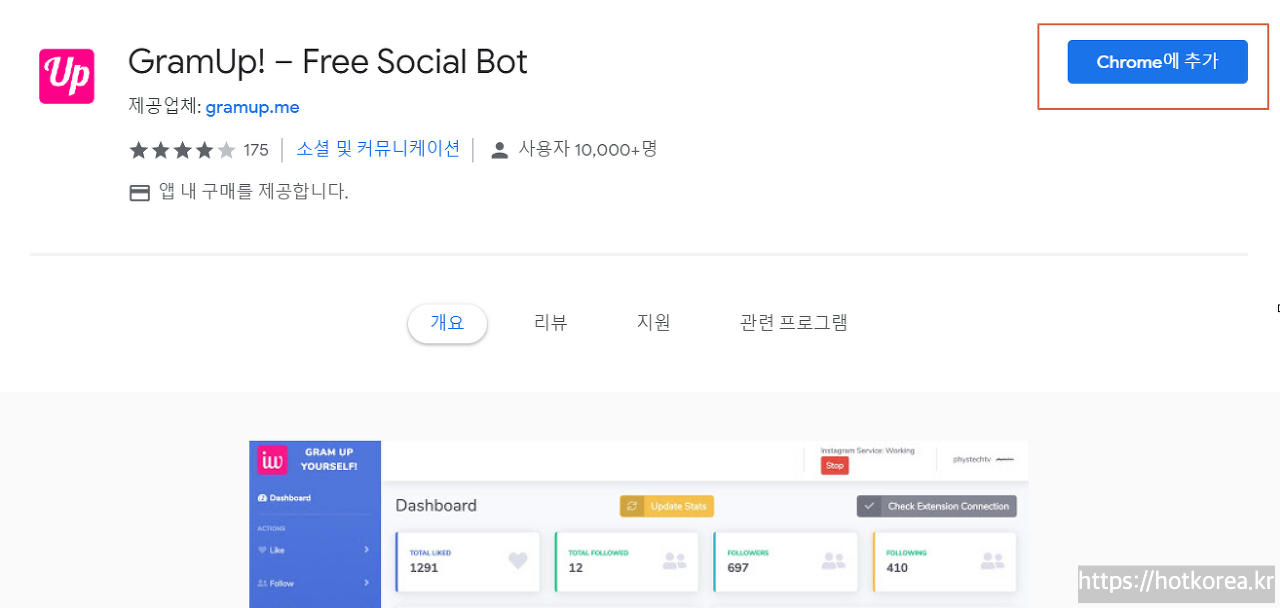Viewport: 1280px width, 608px height.
Task: Click the Dashboard heading in preview
Action: pos(436,506)
